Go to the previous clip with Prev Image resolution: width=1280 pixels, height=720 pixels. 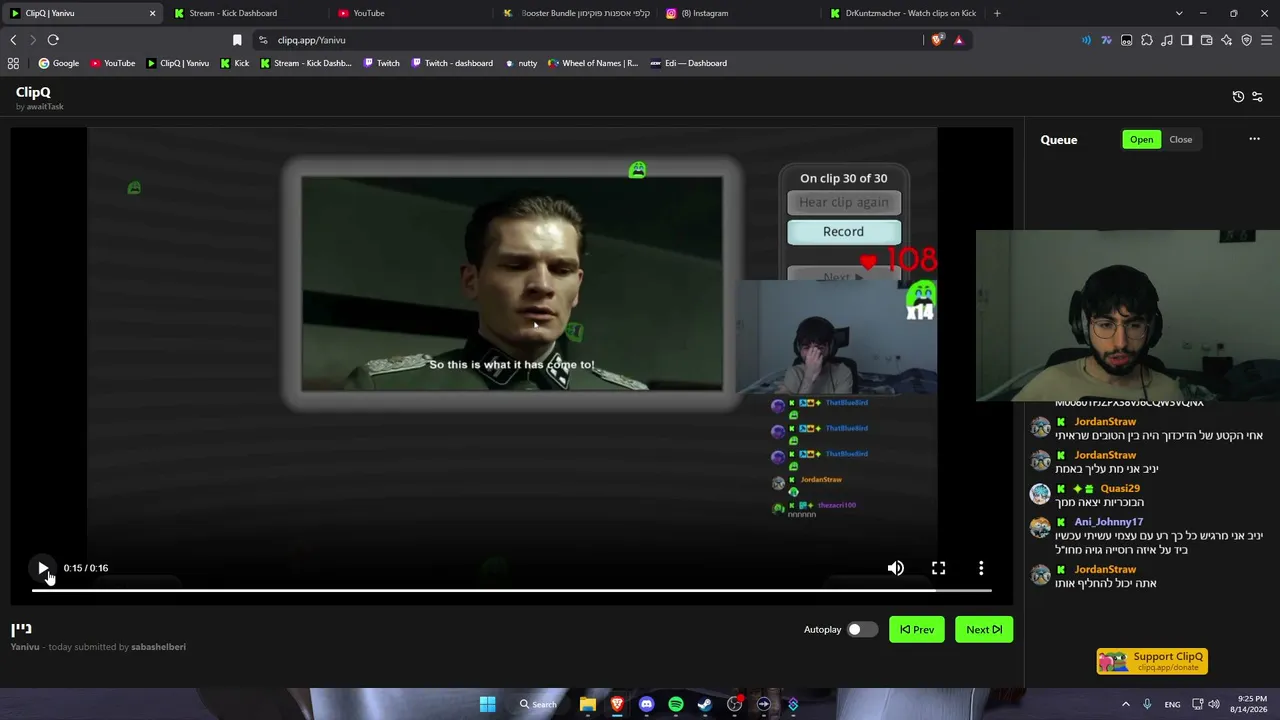coord(917,629)
